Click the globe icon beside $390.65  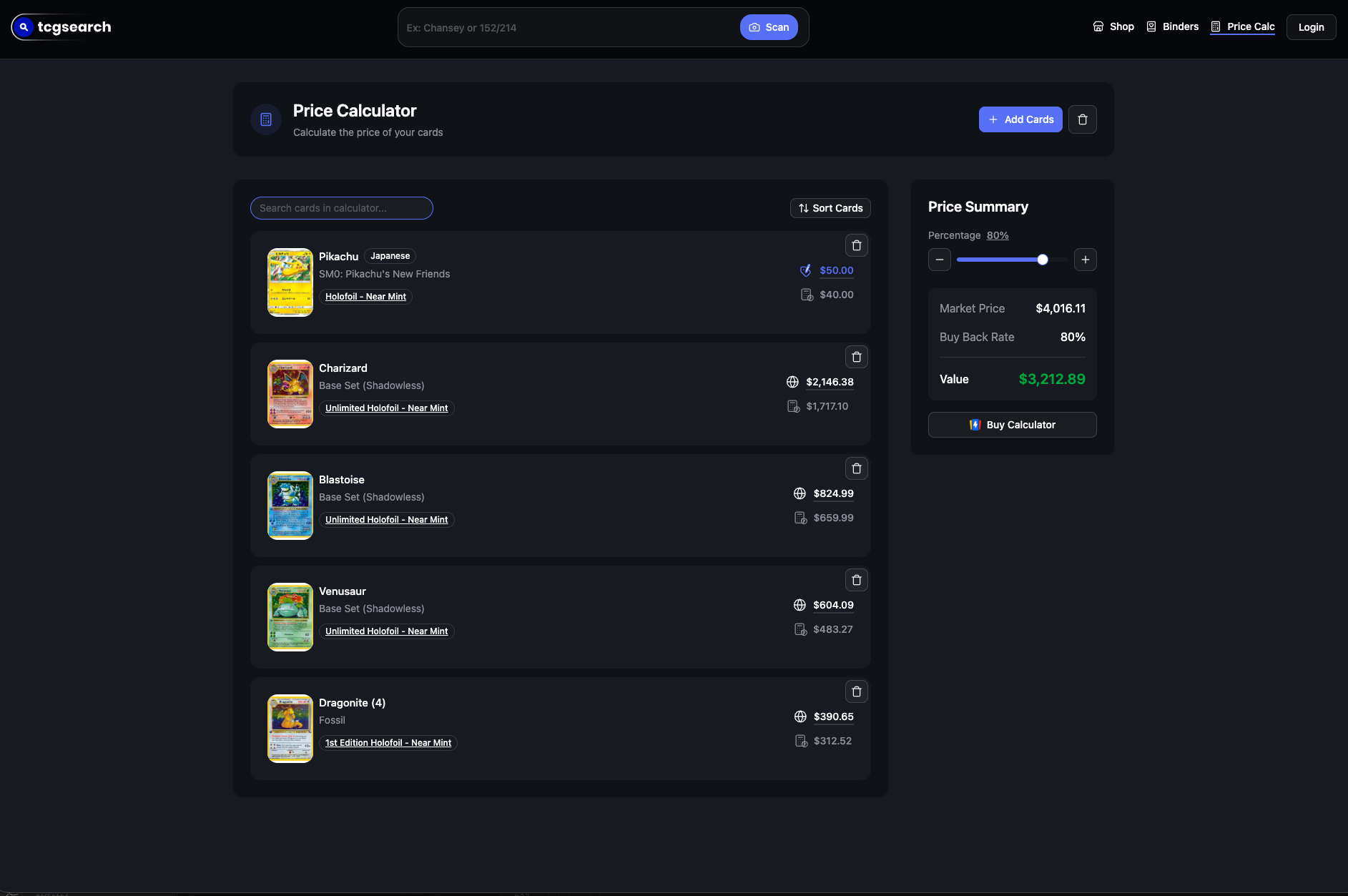click(800, 717)
